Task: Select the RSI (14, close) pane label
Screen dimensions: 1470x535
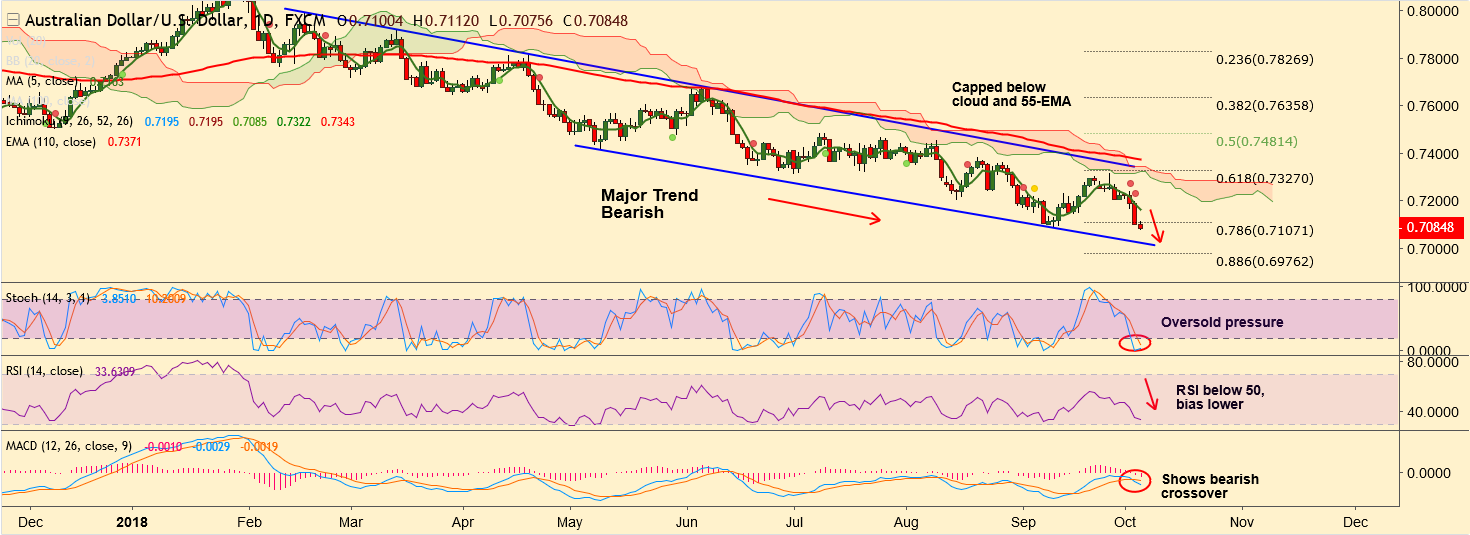Action: pyautogui.click(x=44, y=370)
